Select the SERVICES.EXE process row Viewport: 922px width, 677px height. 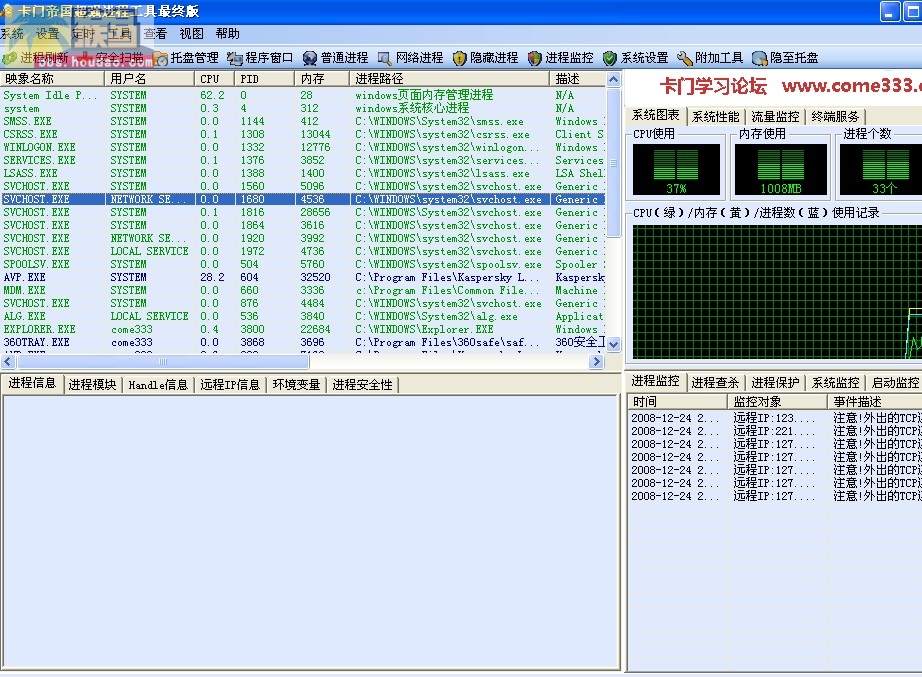point(303,160)
